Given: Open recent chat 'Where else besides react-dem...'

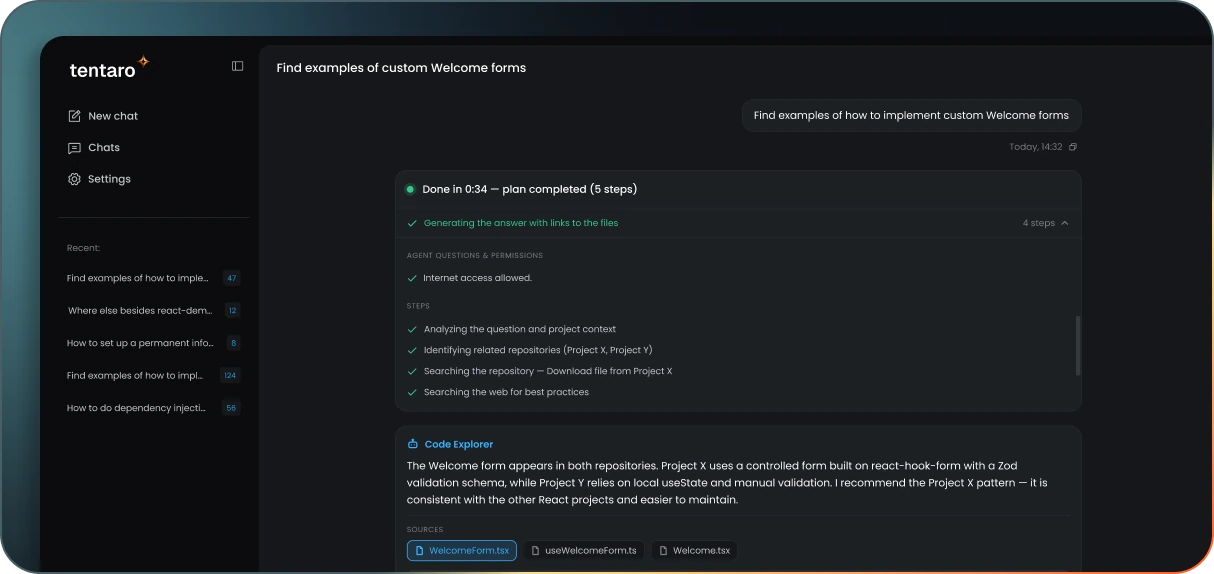Looking at the screenshot, I should point(153,310).
